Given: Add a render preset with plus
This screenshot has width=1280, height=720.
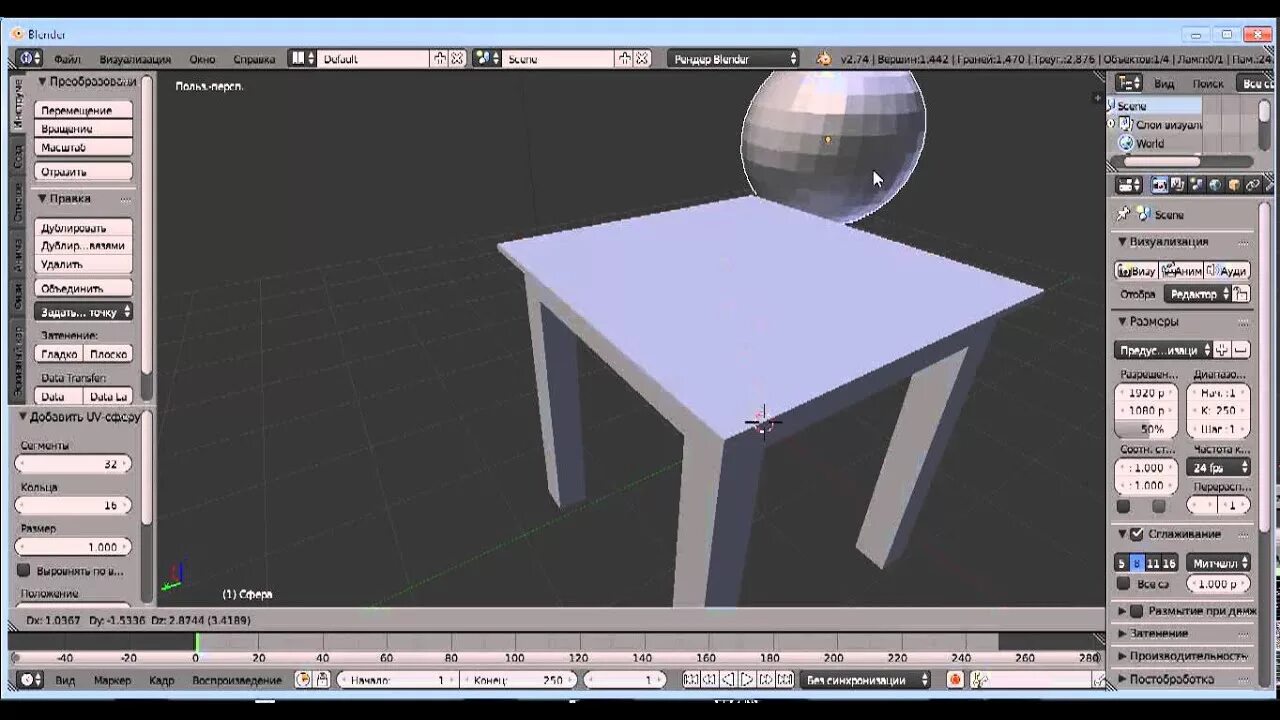Looking at the screenshot, I should (x=1223, y=350).
